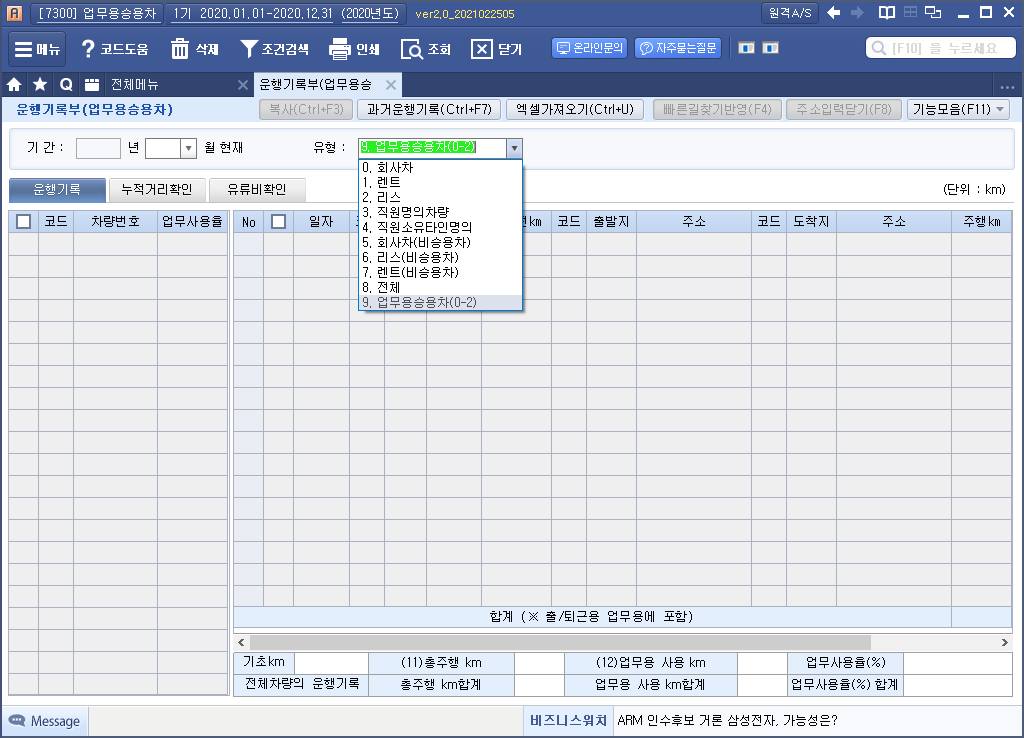Viewport: 1024px width, 738px height.
Task: Click the first split-view layout icon
Action: pyautogui.click(x=746, y=48)
